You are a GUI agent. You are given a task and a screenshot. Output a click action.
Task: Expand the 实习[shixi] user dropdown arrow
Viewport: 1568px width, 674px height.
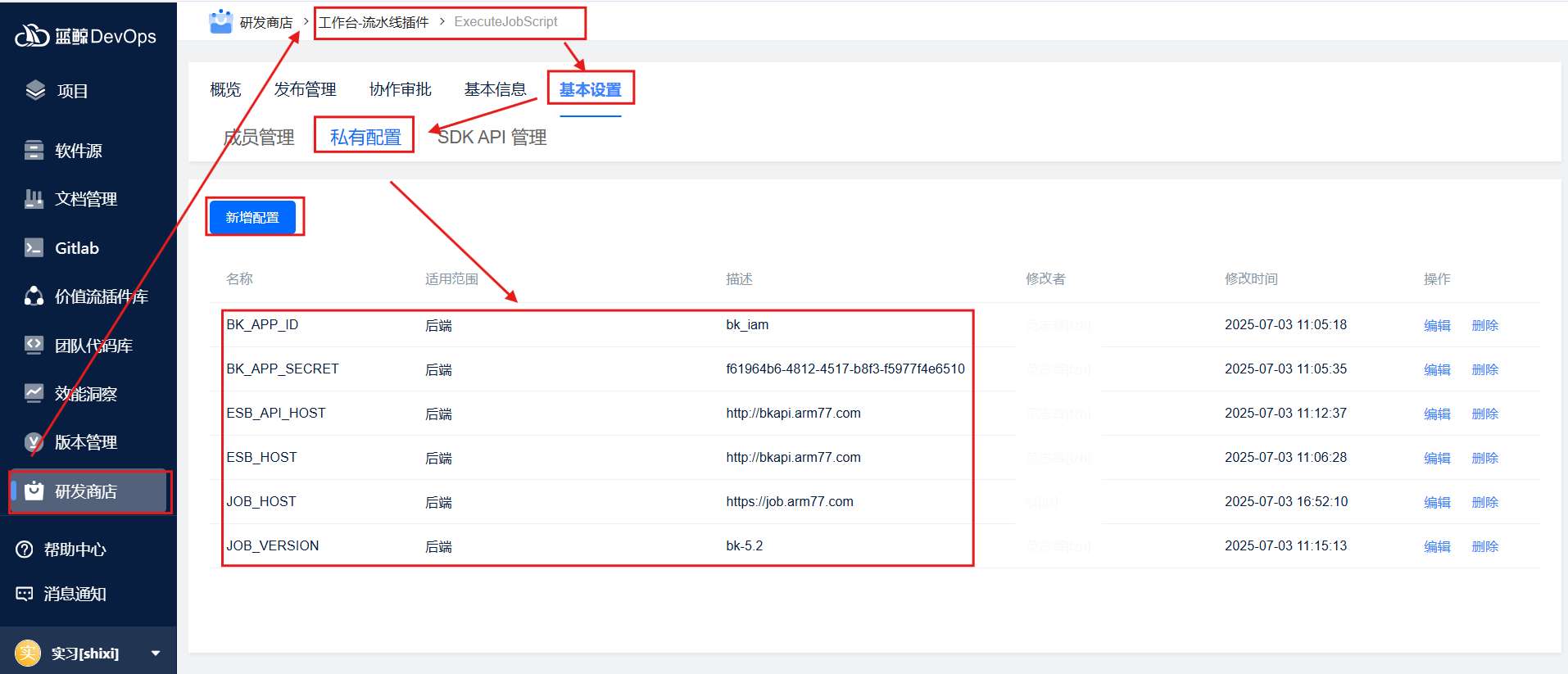point(156,654)
